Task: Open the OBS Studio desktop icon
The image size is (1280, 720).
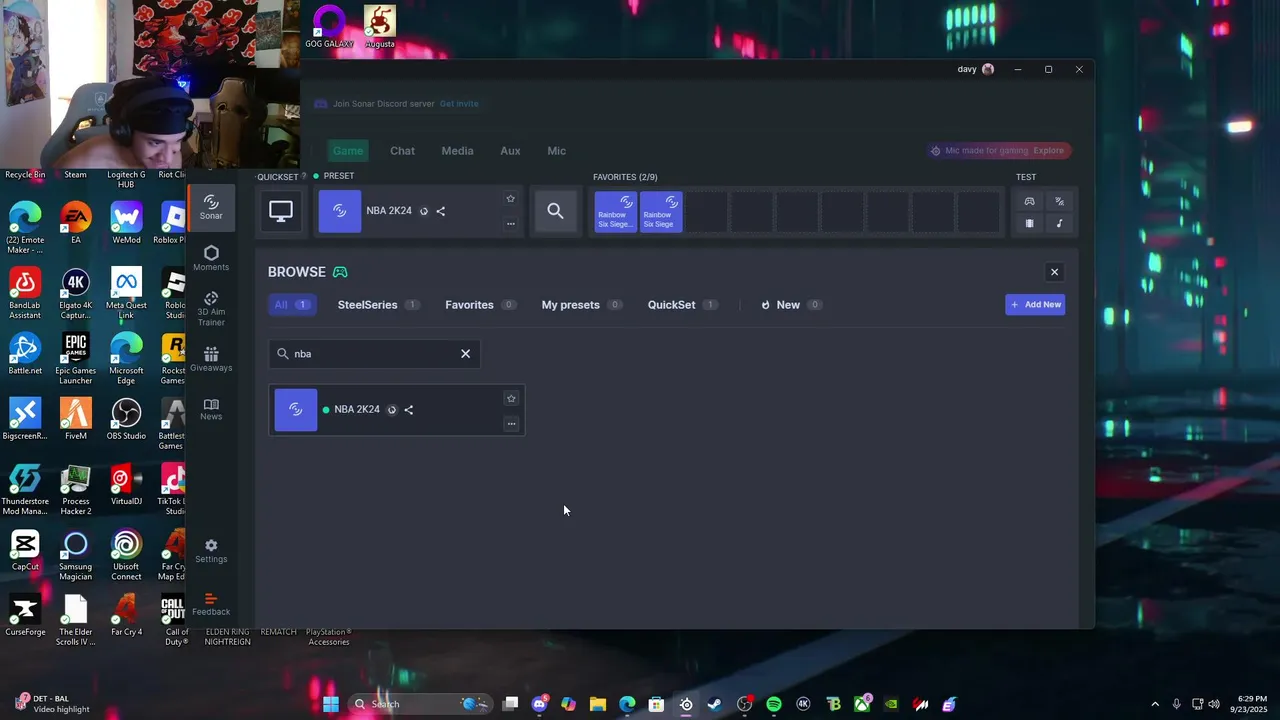Action: click(126, 420)
